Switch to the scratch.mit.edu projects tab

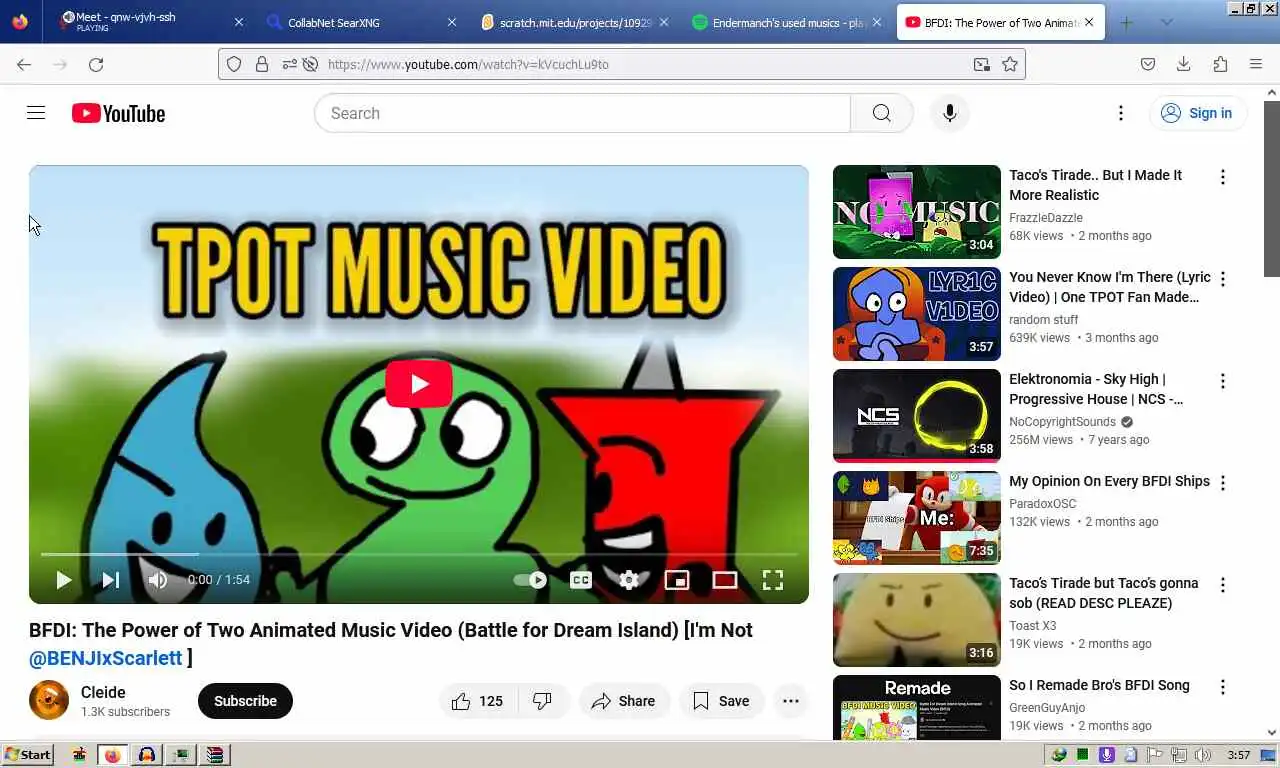click(x=572, y=22)
